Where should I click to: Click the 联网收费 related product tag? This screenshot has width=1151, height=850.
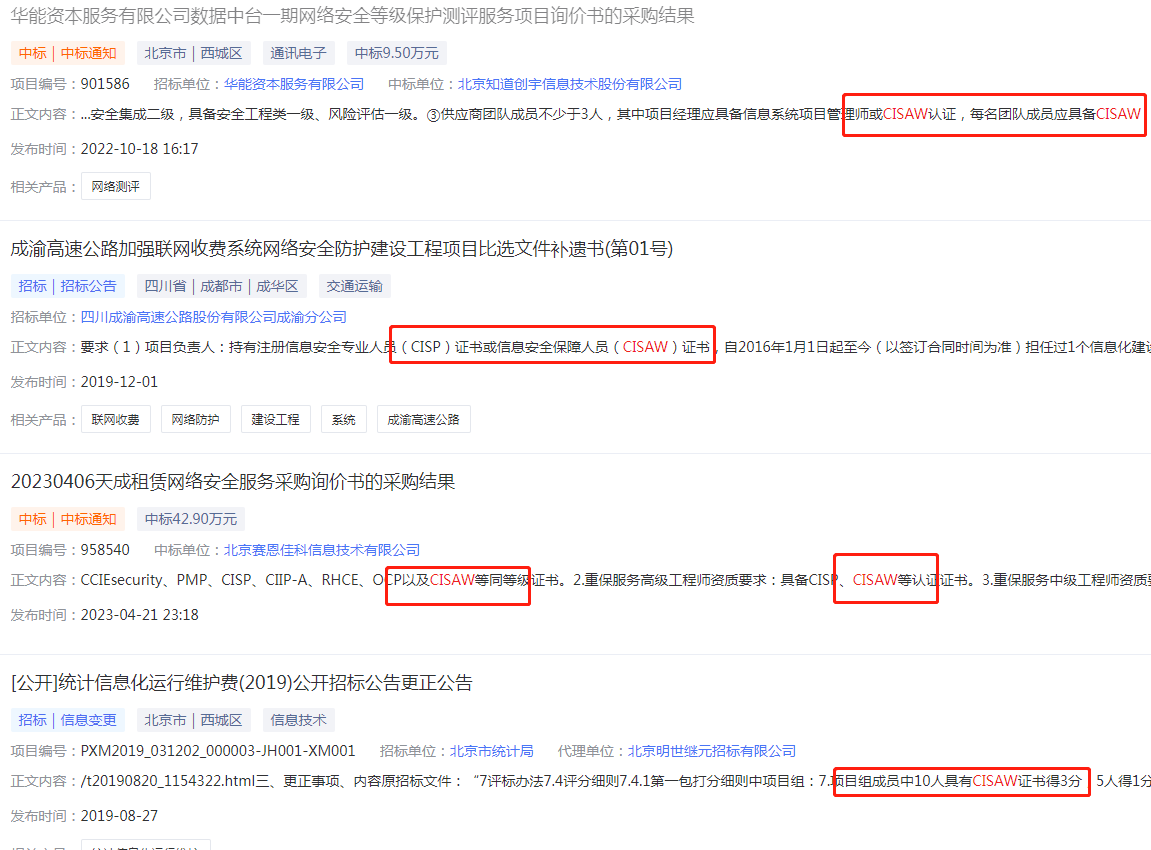click(116, 419)
